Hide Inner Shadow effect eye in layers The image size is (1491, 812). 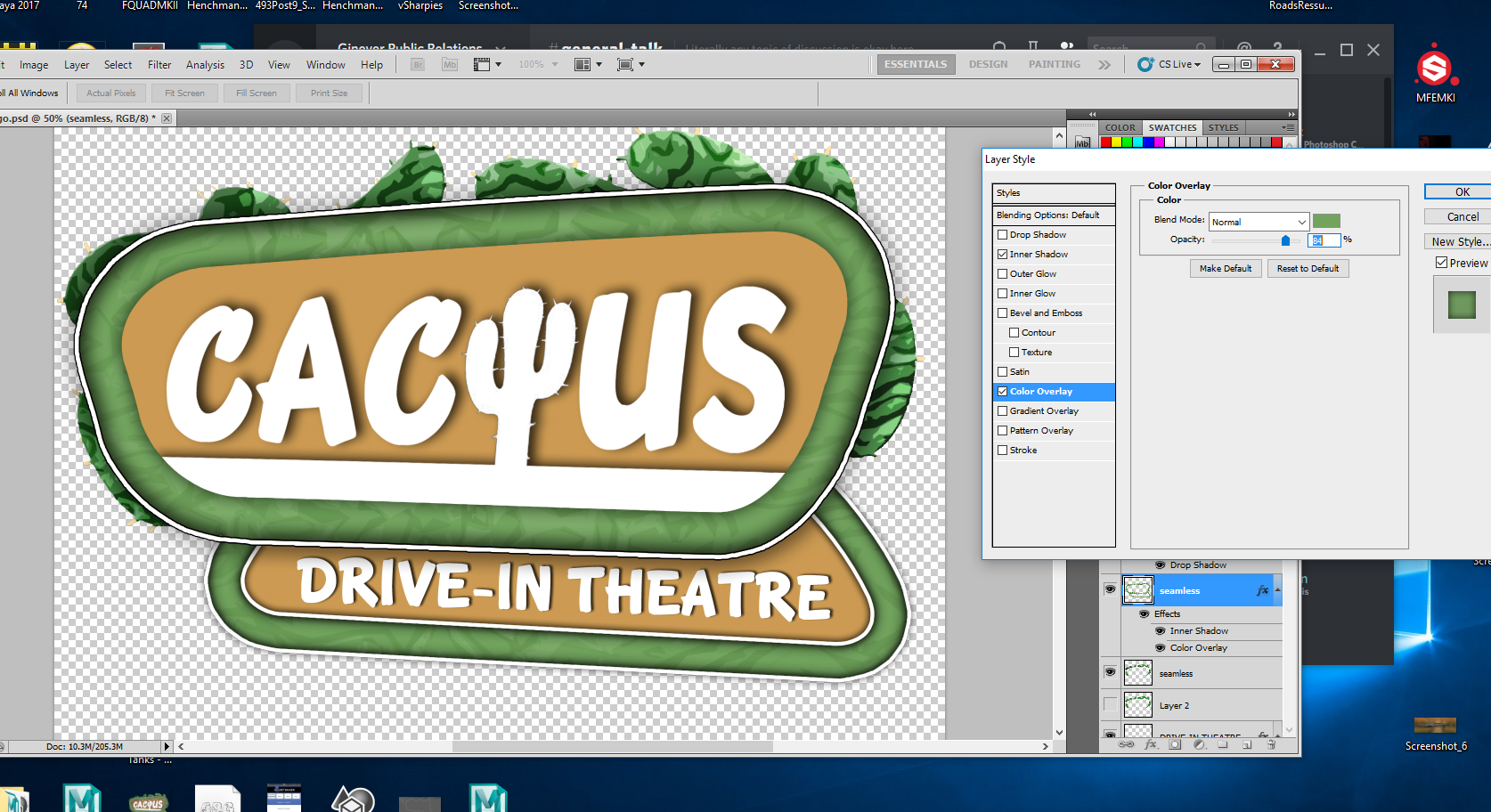(x=1161, y=630)
